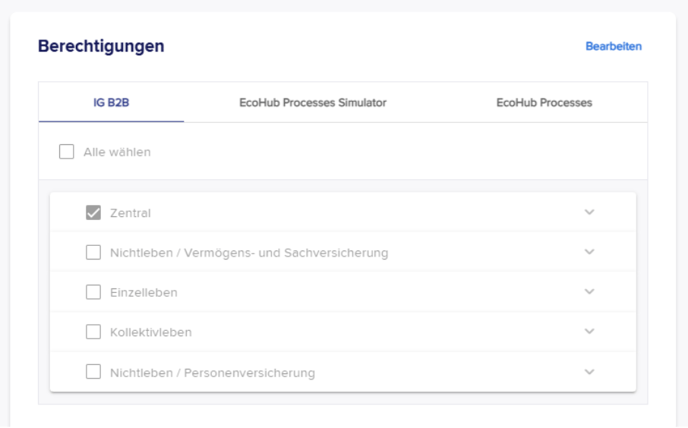Check Nichtleben / Vermögens- und Sachversicherung box
Screen dimensions: 688x428
point(93,252)
